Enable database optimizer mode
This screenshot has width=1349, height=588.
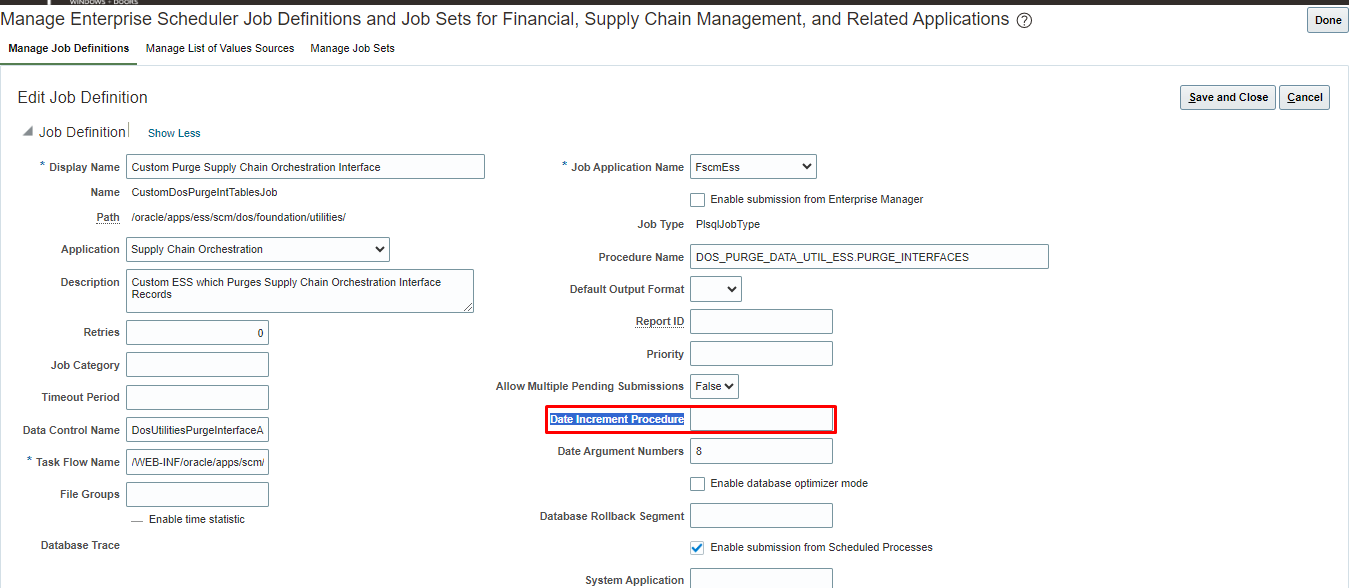697,483
